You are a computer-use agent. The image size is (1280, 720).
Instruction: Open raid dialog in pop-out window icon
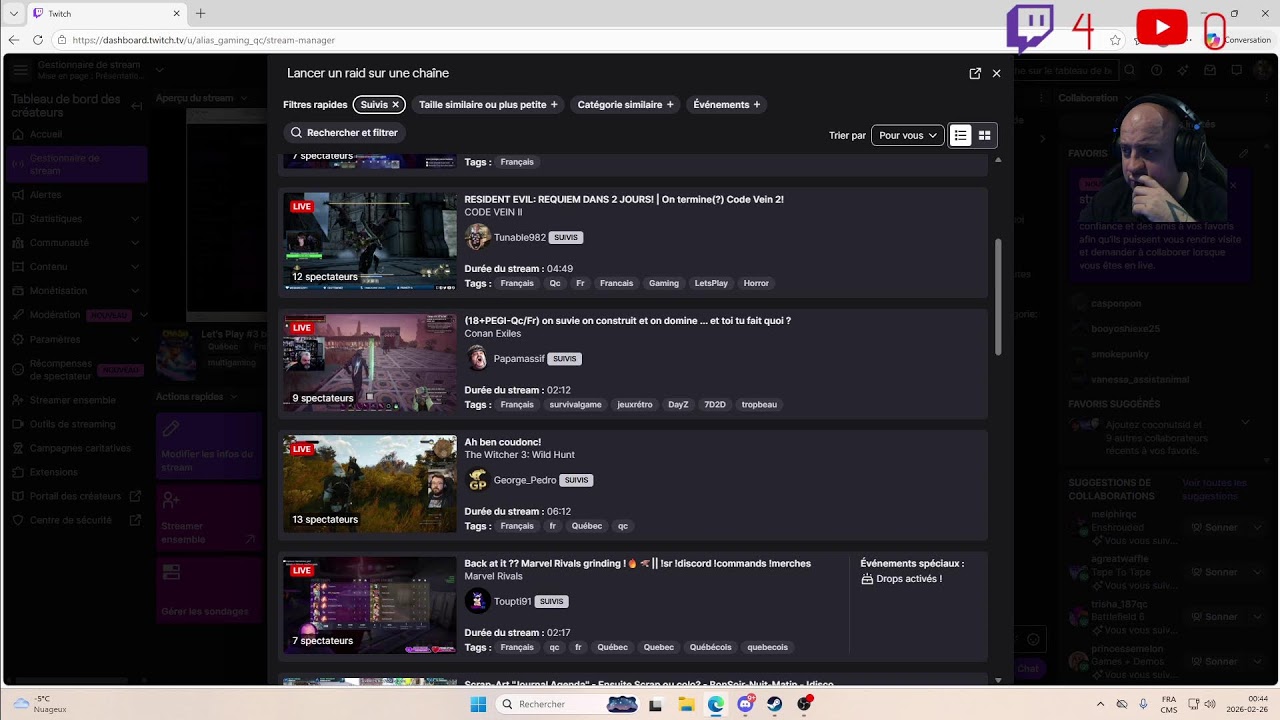tap(975, 73)
